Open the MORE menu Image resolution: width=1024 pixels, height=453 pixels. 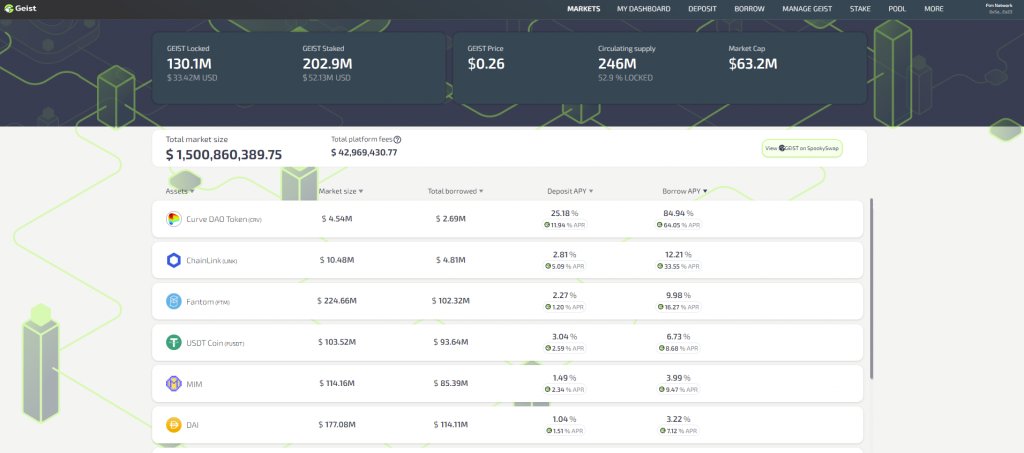coord(933,9)
